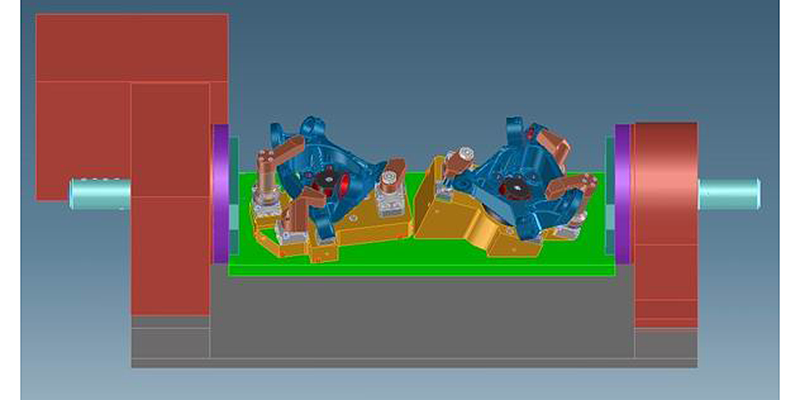Click the gray machine base

(420, 320)
